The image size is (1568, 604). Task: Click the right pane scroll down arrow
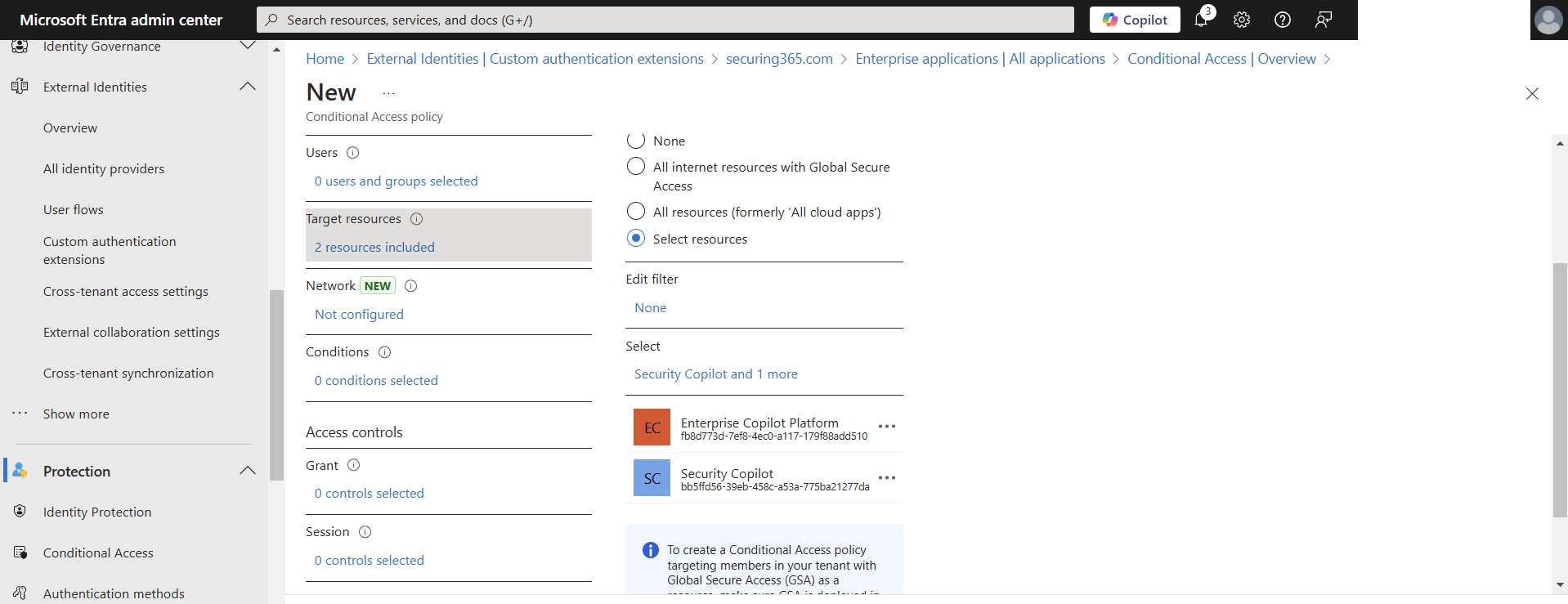click(1560, 585)
